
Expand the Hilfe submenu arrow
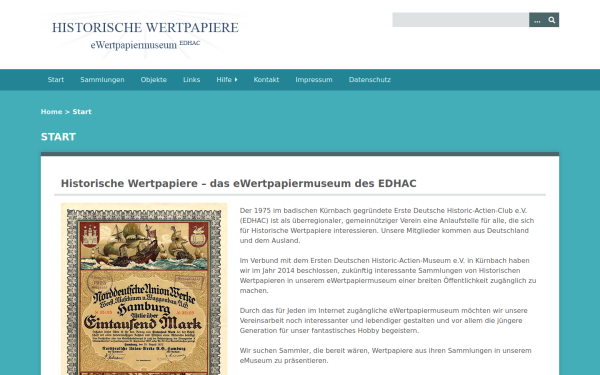[236, 80]
